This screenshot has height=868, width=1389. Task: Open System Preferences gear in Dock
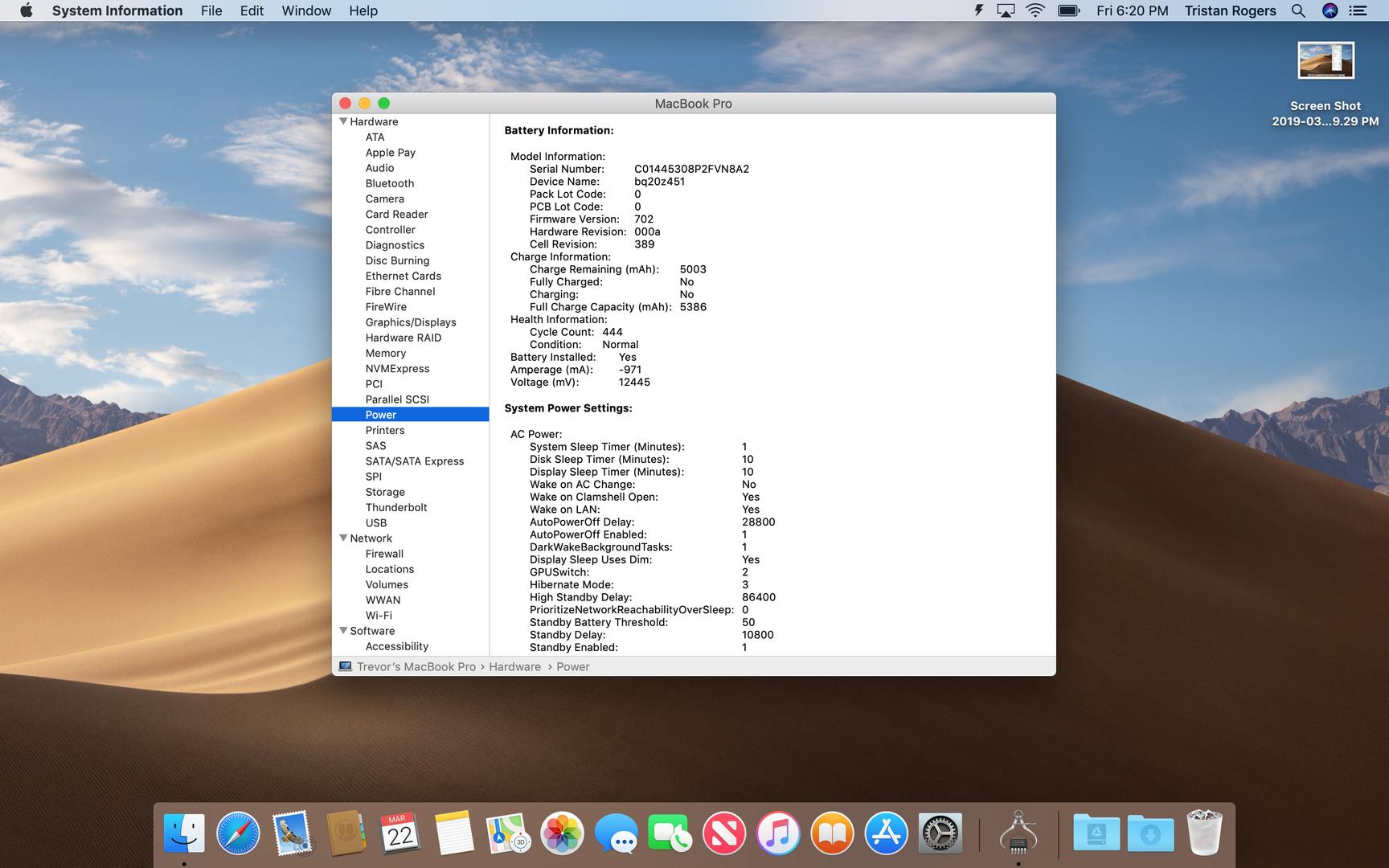tap(940, 833)
